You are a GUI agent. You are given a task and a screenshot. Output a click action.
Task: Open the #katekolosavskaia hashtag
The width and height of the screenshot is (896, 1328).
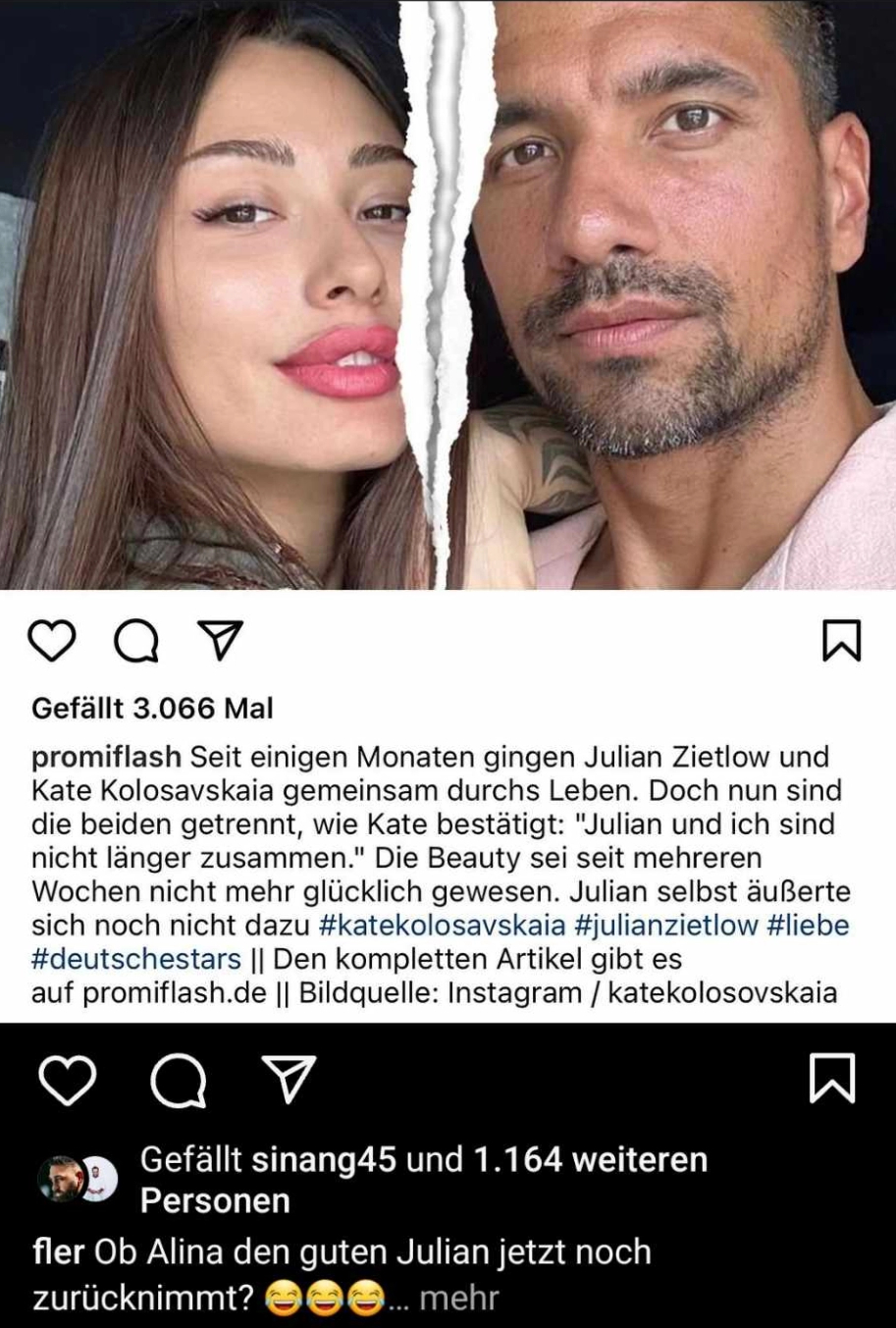point(443,925)
